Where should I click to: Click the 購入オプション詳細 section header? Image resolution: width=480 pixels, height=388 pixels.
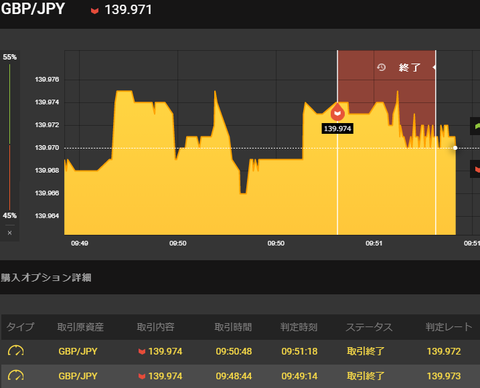pyautogui.click(x=46, y=277)
